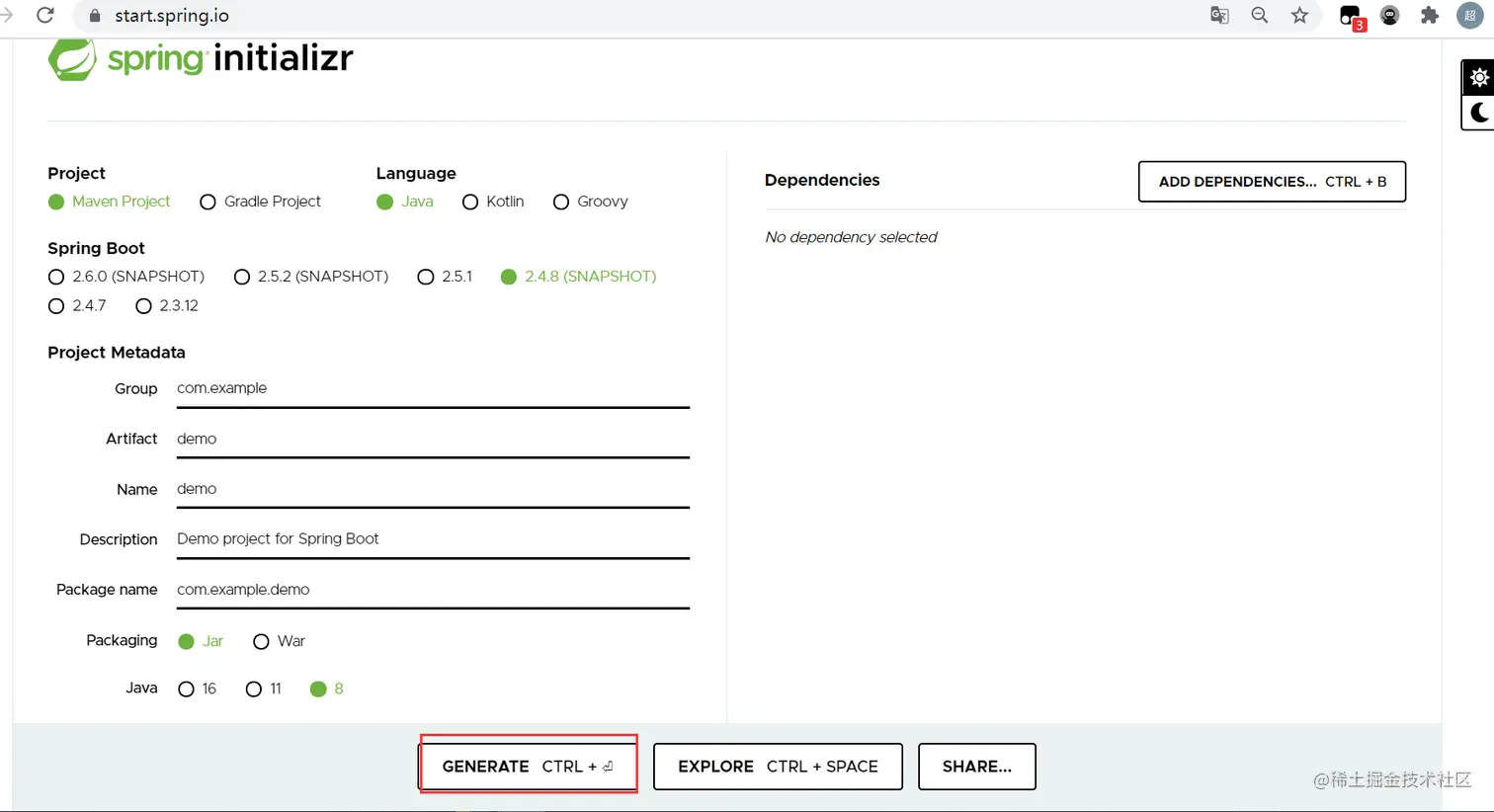Switch to dark theme with moon icon

click(1478, 113)
